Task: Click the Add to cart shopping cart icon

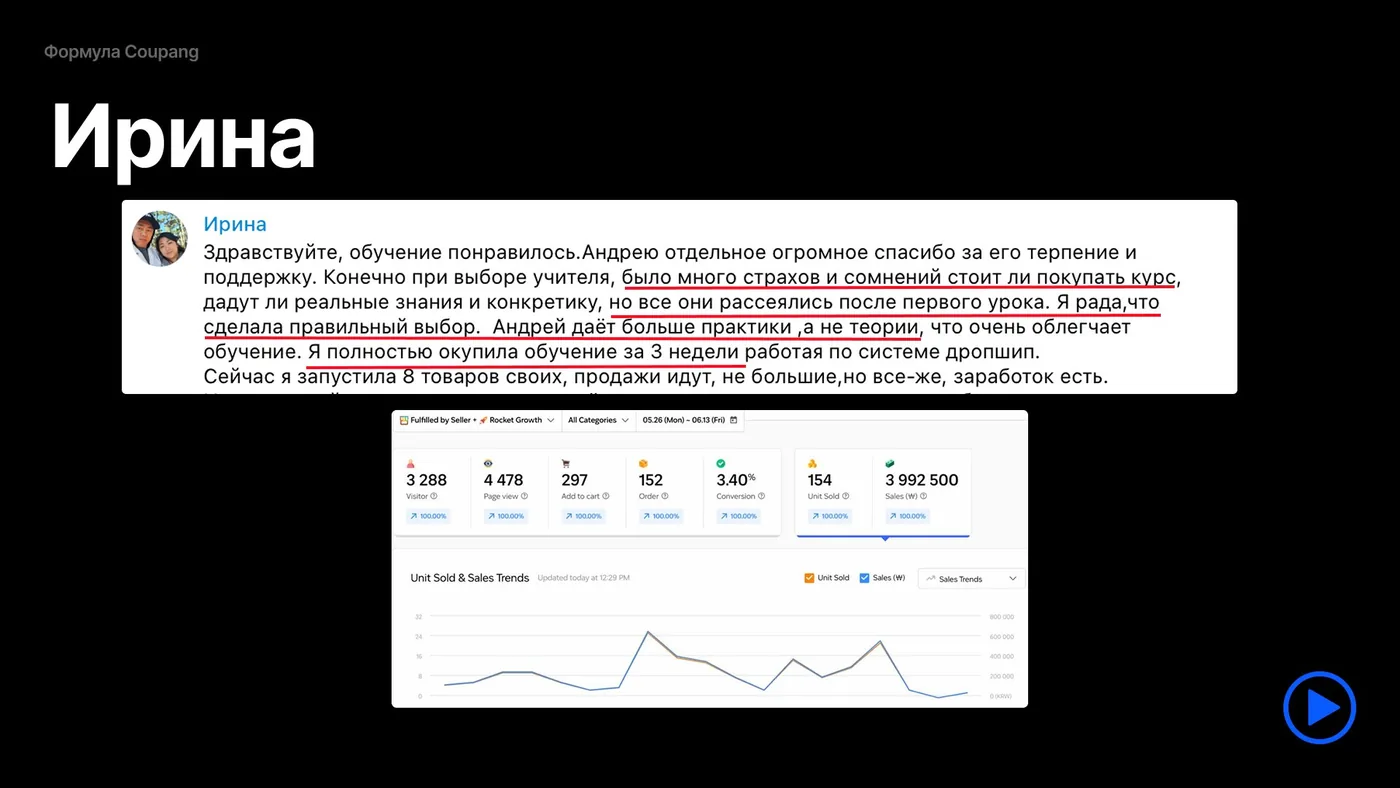Action: click(566, 464)
